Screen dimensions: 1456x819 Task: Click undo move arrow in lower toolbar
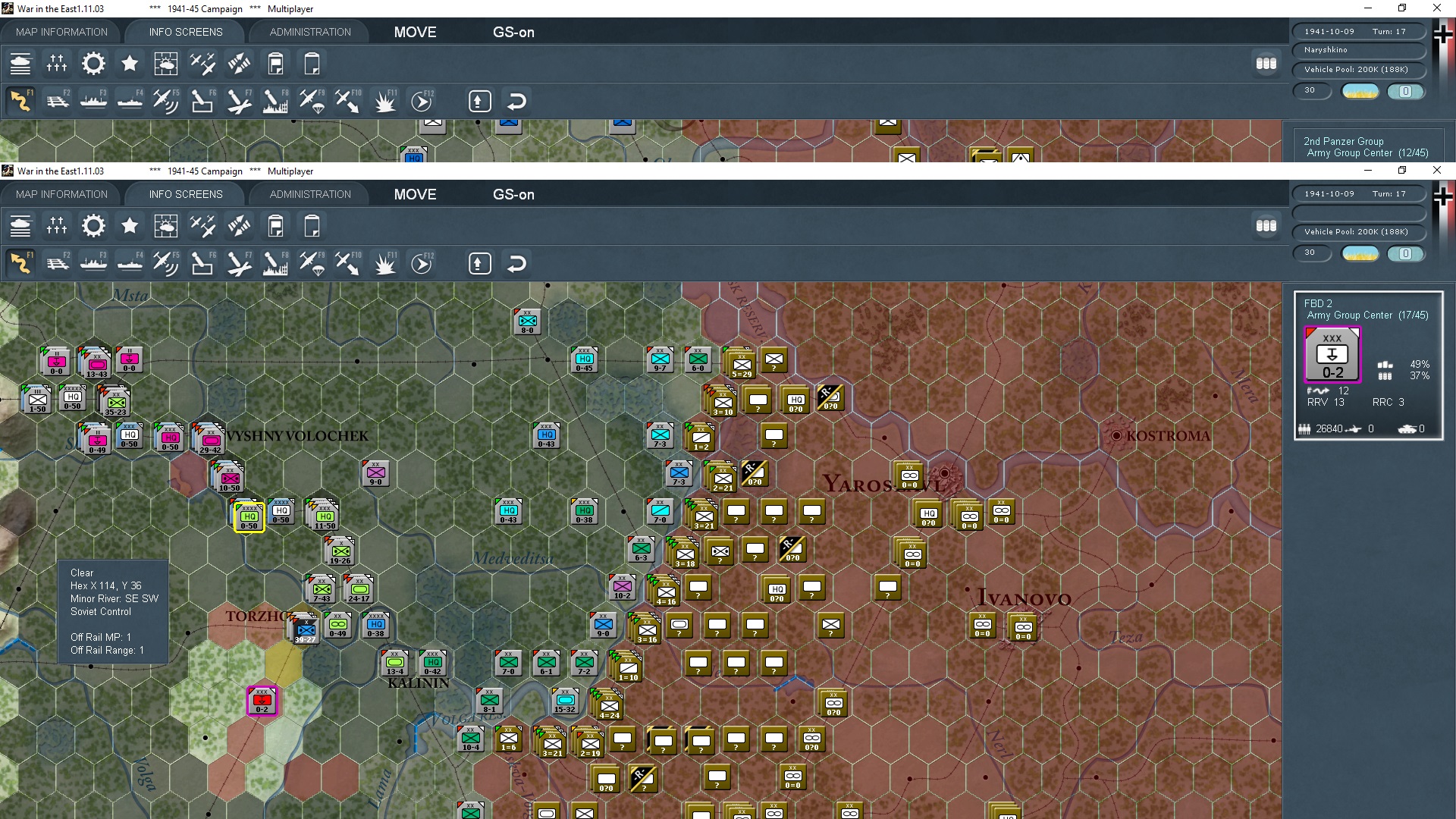coord(516,264)
